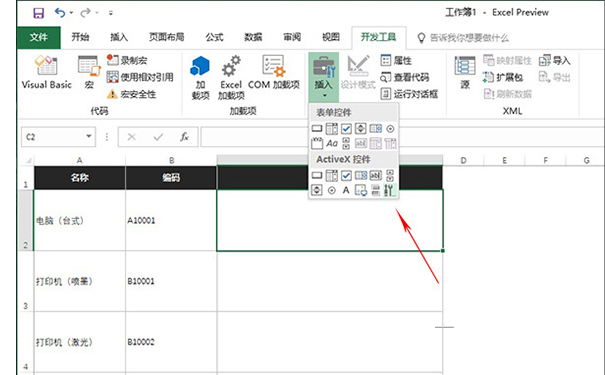Expand the 插入 controls dropdown
Image resolution: width=605 pixels, height=375 pixels.
coord(323,77)
